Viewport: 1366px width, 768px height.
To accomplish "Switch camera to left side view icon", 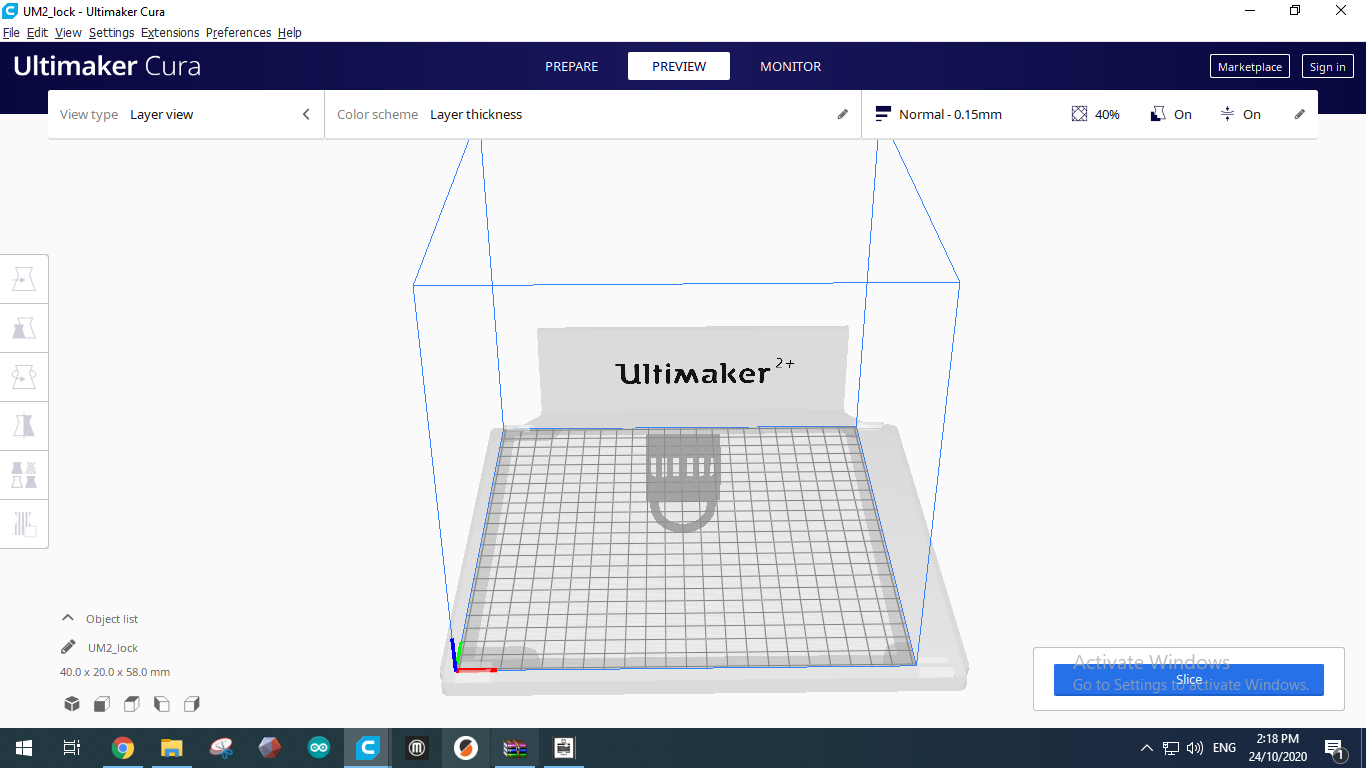I will tap(162, 704).
